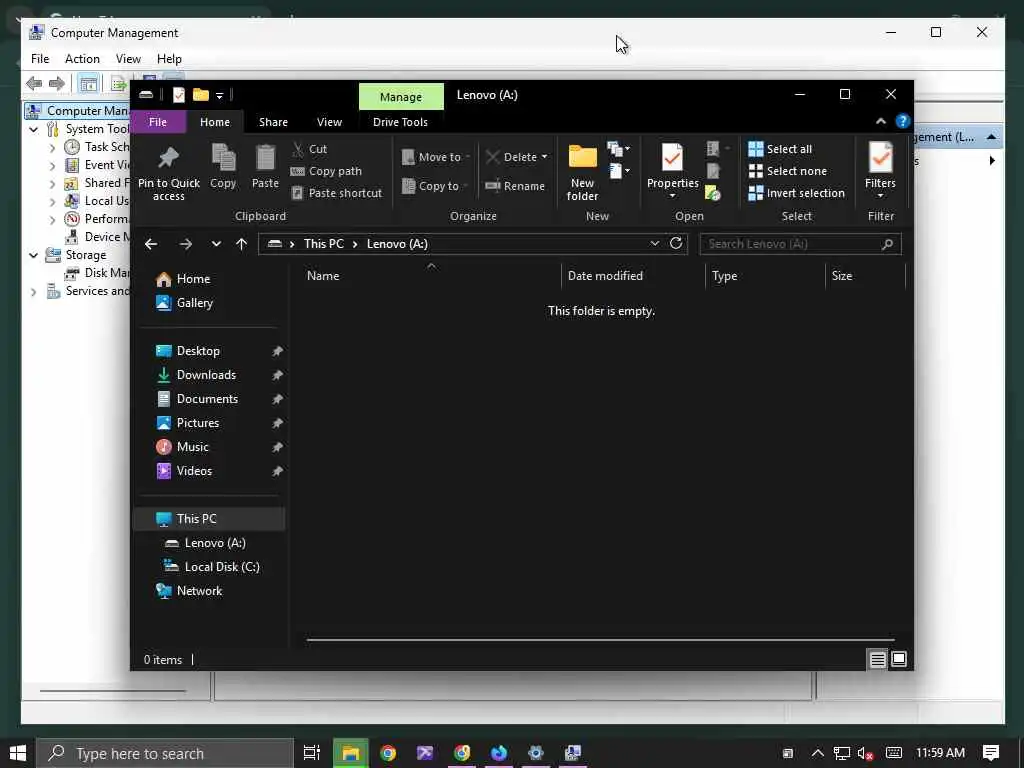Viewport: 1024px width, 768px height.
Task: Expand Services and Applications node
Action: [x=34, y=292]
